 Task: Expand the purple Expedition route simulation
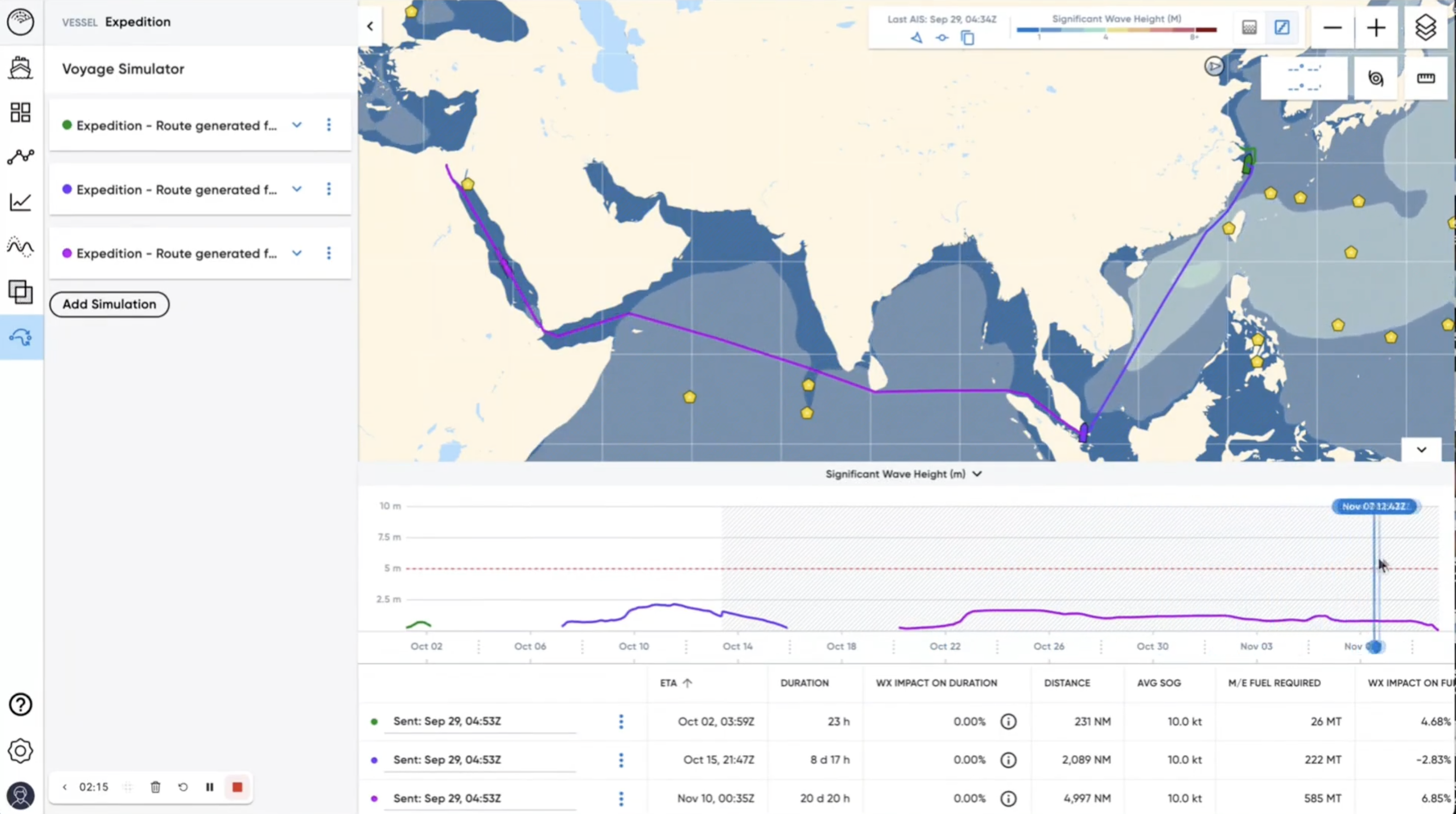pos(297,253)
